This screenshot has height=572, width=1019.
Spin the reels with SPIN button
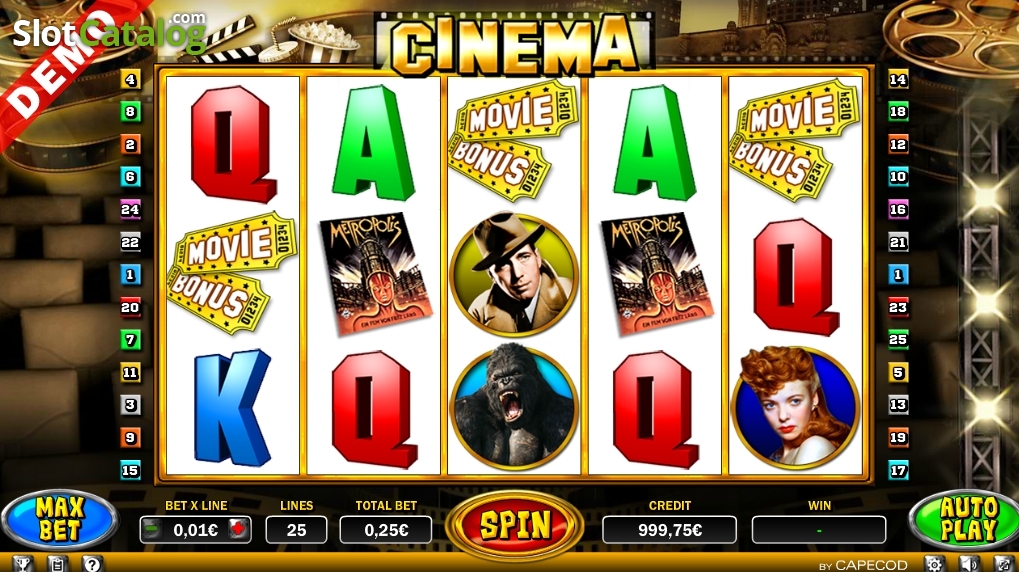coord(515,525)
